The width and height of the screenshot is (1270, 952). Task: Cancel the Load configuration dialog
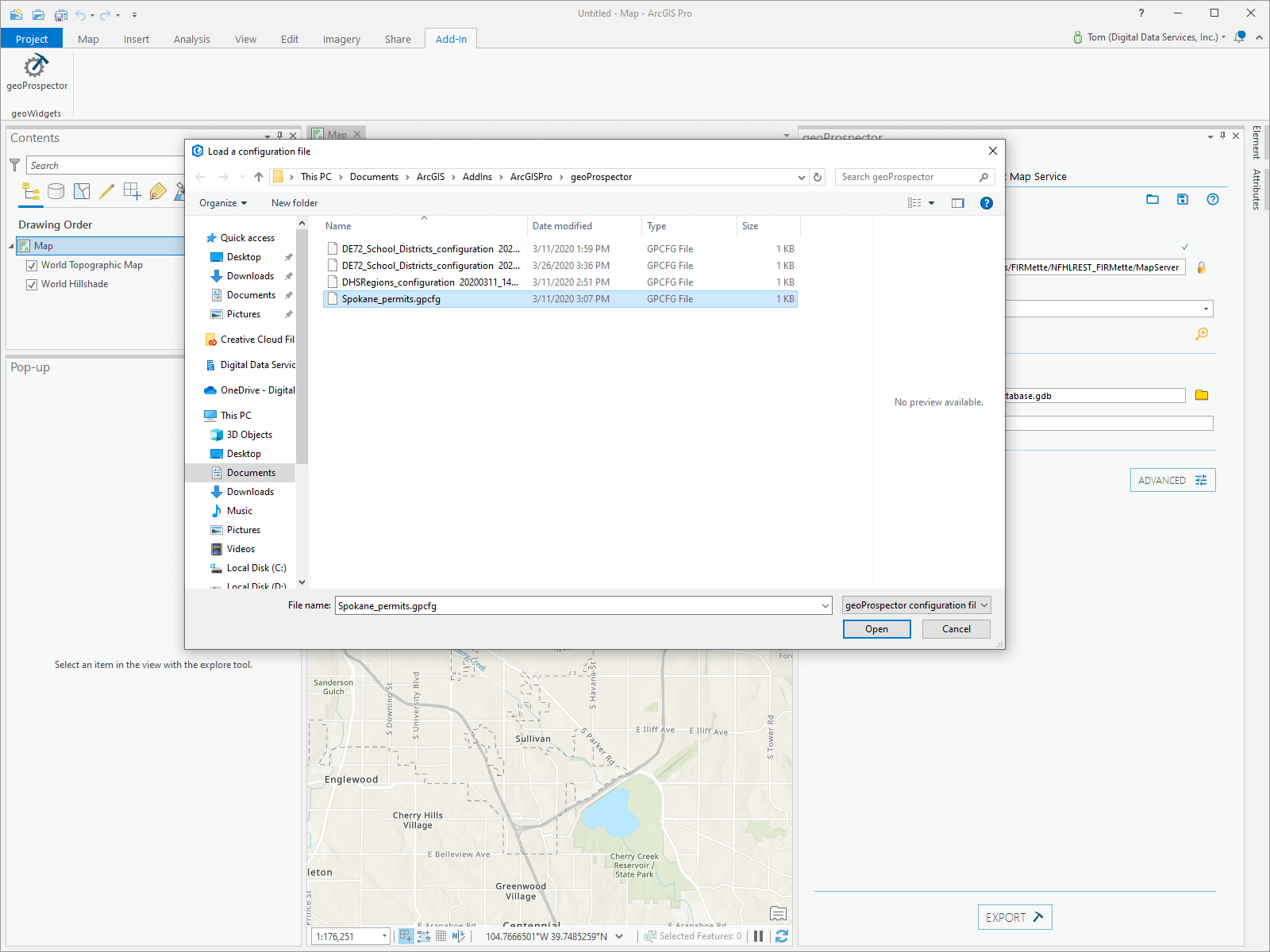tap(956, 629)
